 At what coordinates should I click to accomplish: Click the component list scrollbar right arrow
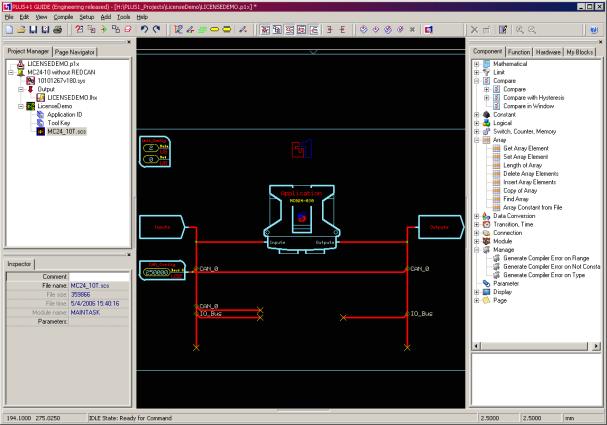coord(597,346)
